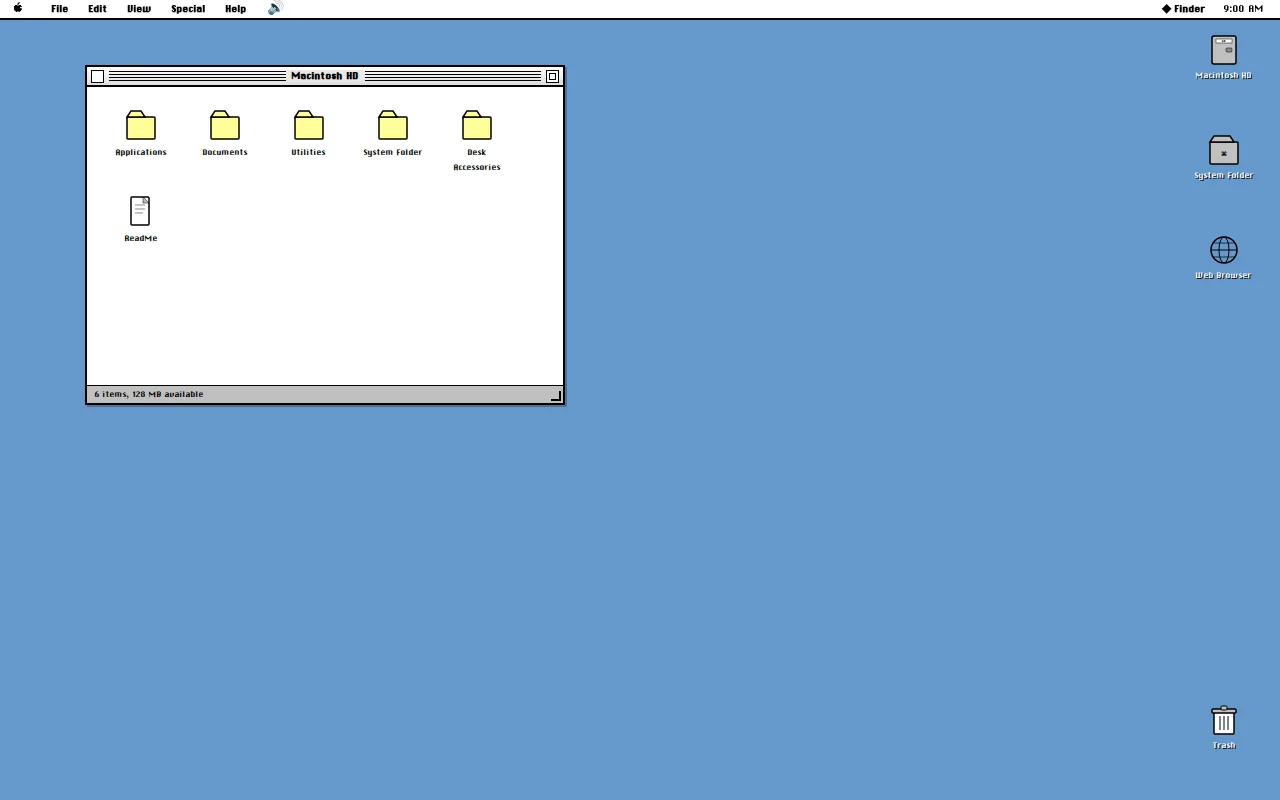
Task: Click the Macintosh HD window title
Action: (x=325, y=76)
